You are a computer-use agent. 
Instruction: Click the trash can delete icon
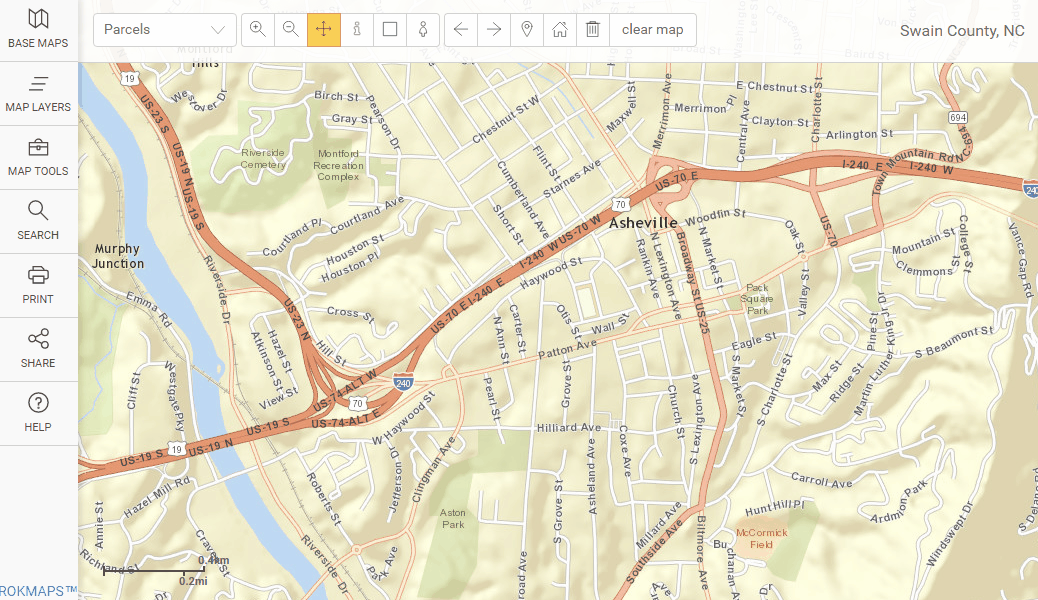click(593, 29)
